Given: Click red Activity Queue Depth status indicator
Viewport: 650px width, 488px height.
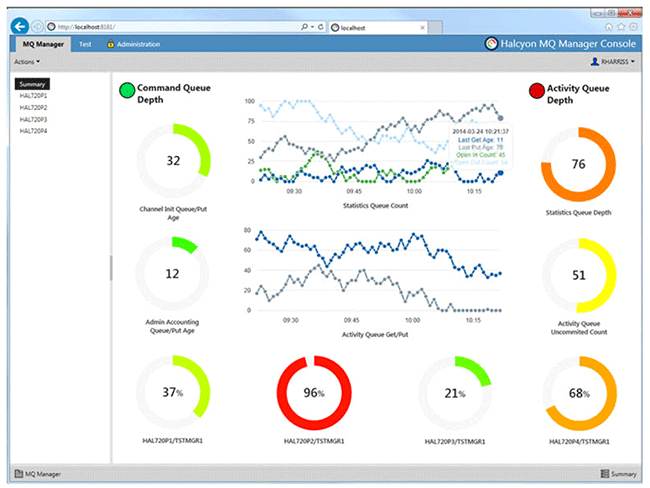Looking at the screenshot, I should point(536,90).
